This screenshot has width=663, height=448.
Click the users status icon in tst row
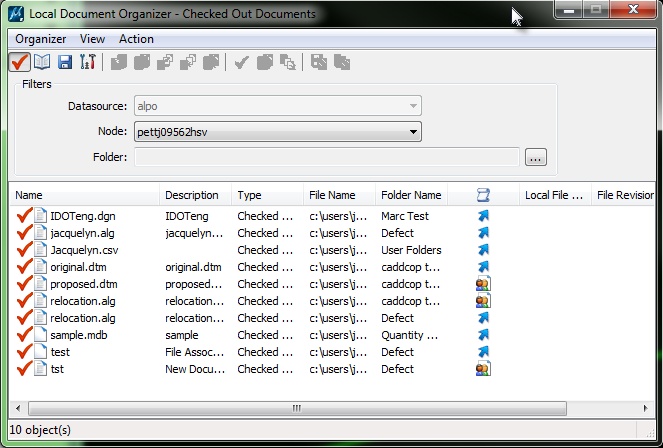[x=483, y=369]
